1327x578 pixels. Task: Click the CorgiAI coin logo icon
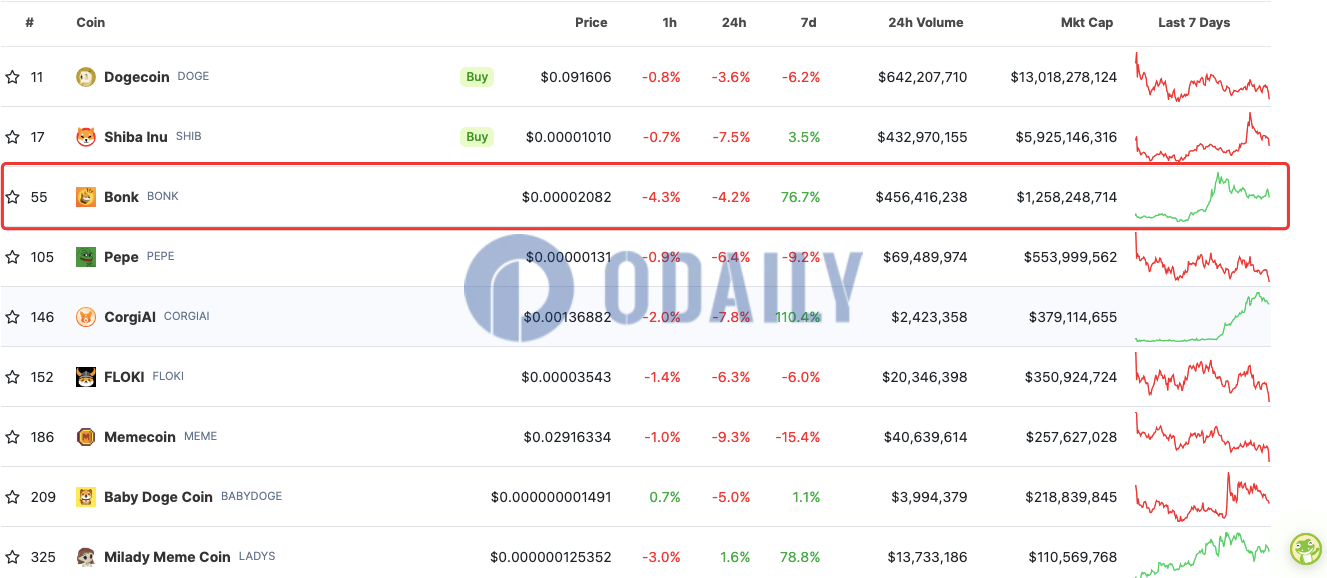pos(86,317)
